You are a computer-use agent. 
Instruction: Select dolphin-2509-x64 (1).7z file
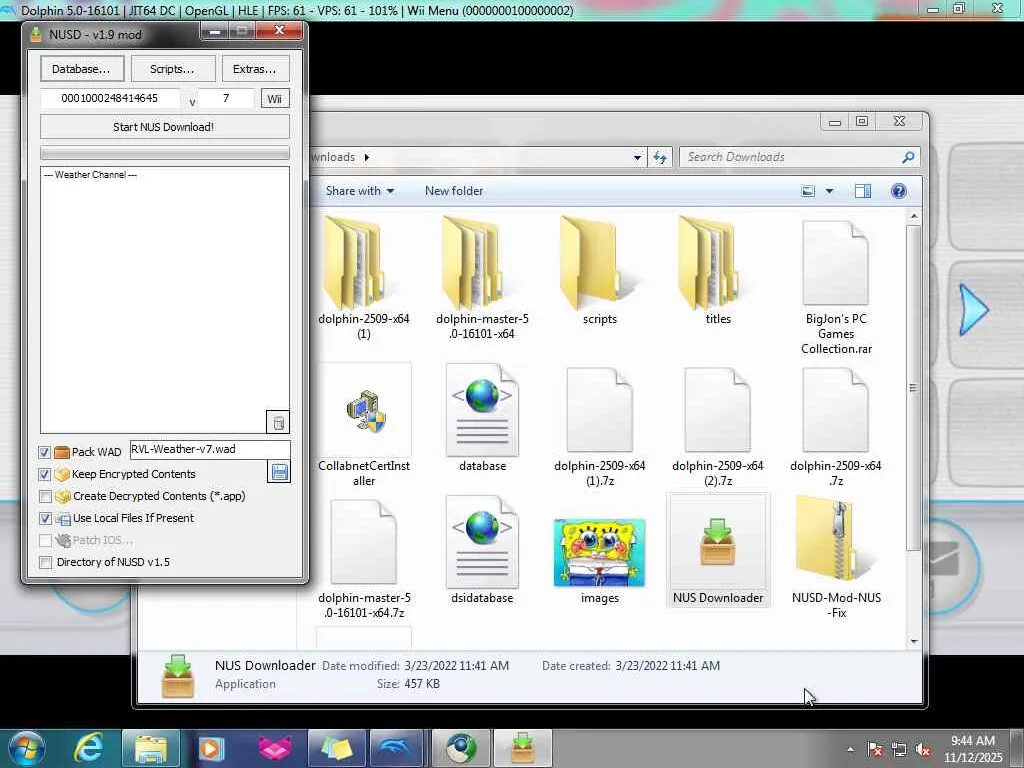(x=600, y=426)
